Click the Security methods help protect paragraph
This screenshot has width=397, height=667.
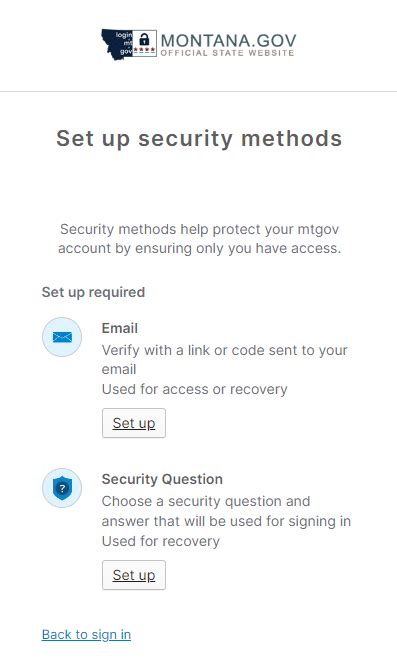coord(199,239)
